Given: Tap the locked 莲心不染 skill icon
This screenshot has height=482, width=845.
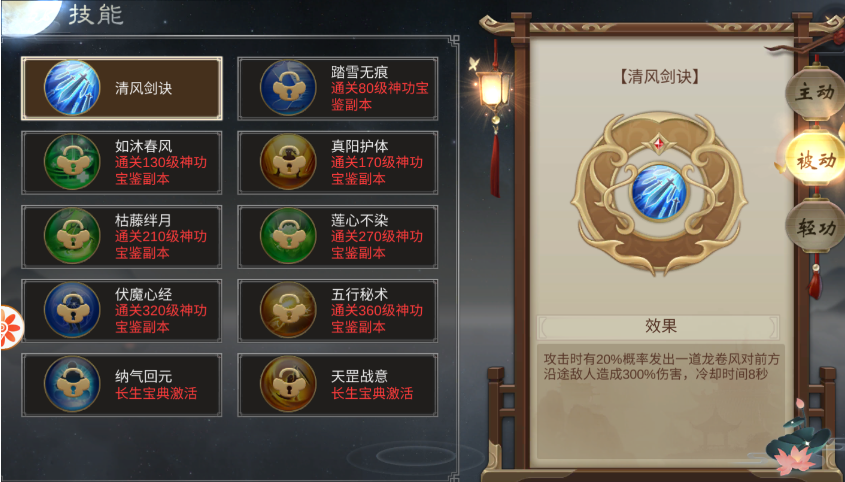Looking at the screenshot, I should click(x=288, y=236).
